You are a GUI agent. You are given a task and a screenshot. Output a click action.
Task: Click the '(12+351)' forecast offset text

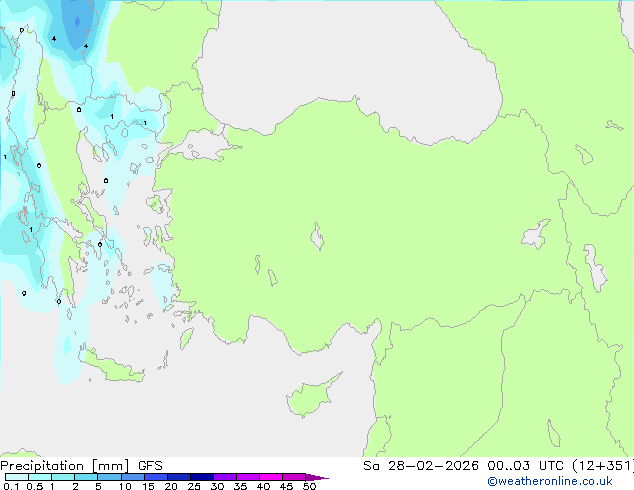[x=602, y=466]
